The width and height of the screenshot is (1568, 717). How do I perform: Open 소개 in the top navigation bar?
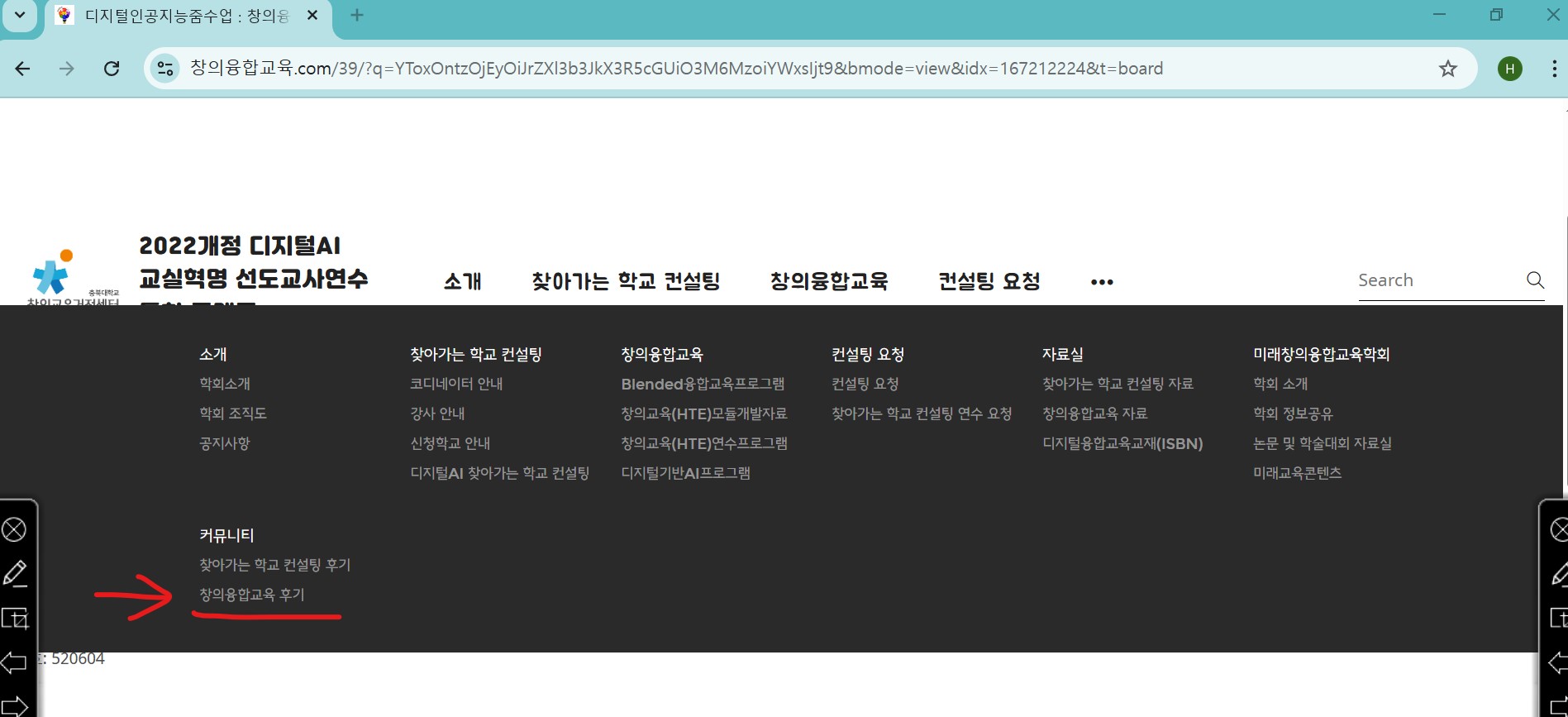click(463, 281)
